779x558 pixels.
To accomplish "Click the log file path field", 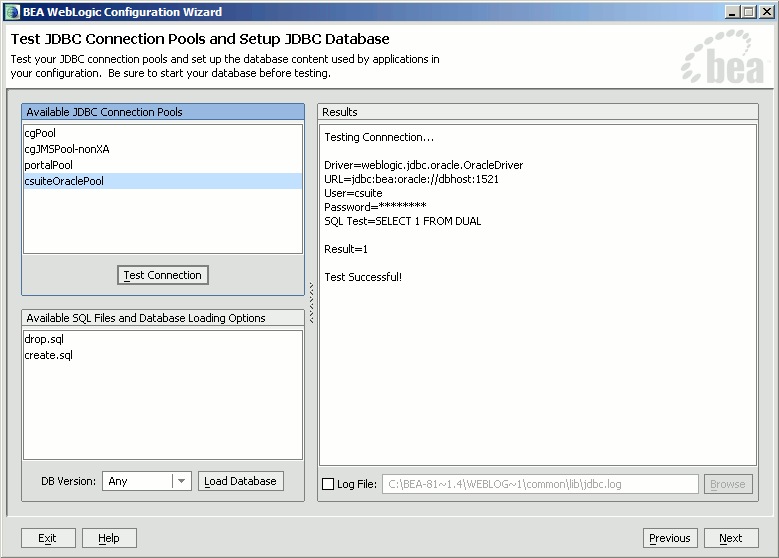I will pos(540,484).
